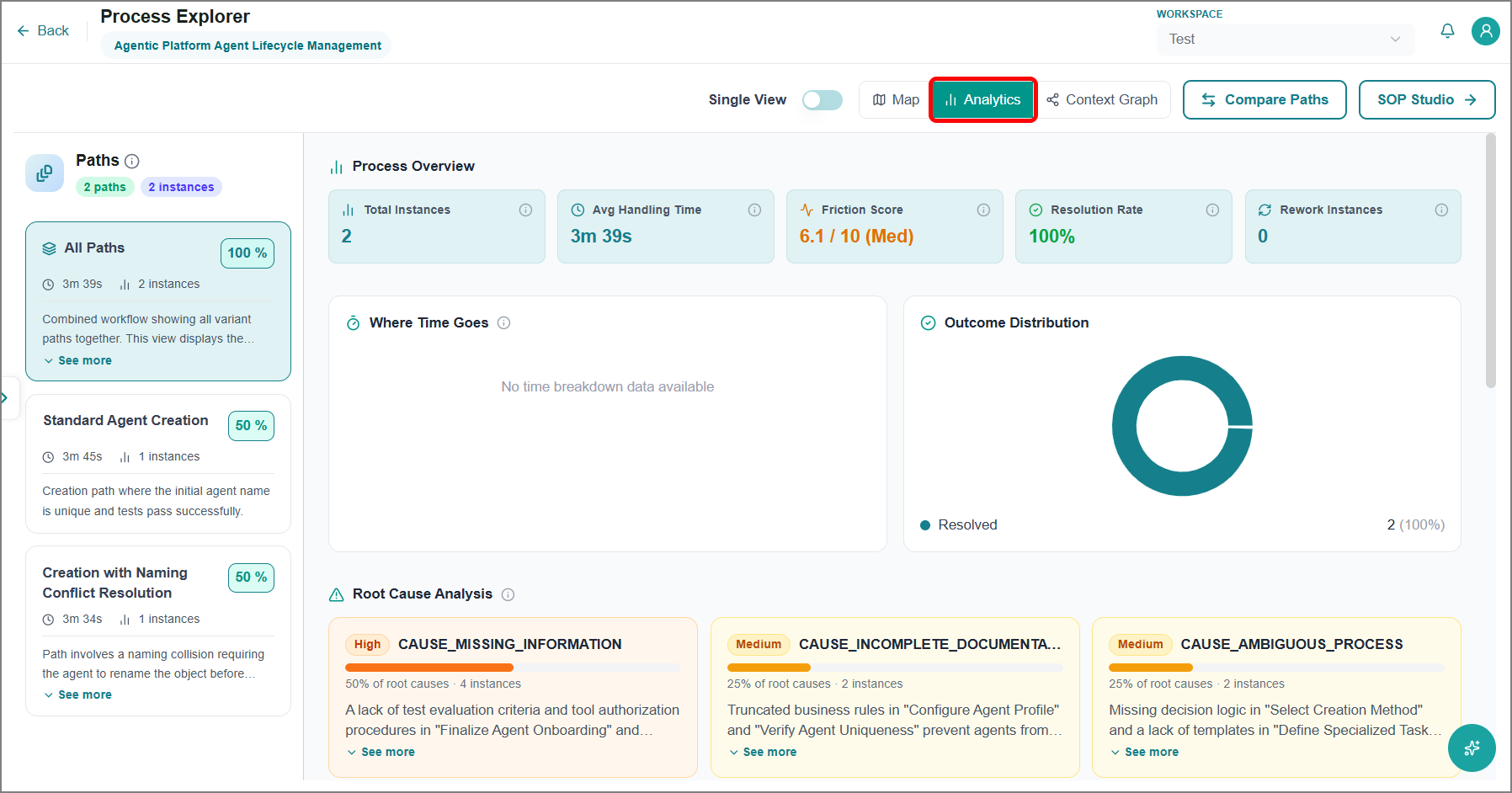
Task: Click the main content vertical scrollbar
Action: [x=1490, y=260]
